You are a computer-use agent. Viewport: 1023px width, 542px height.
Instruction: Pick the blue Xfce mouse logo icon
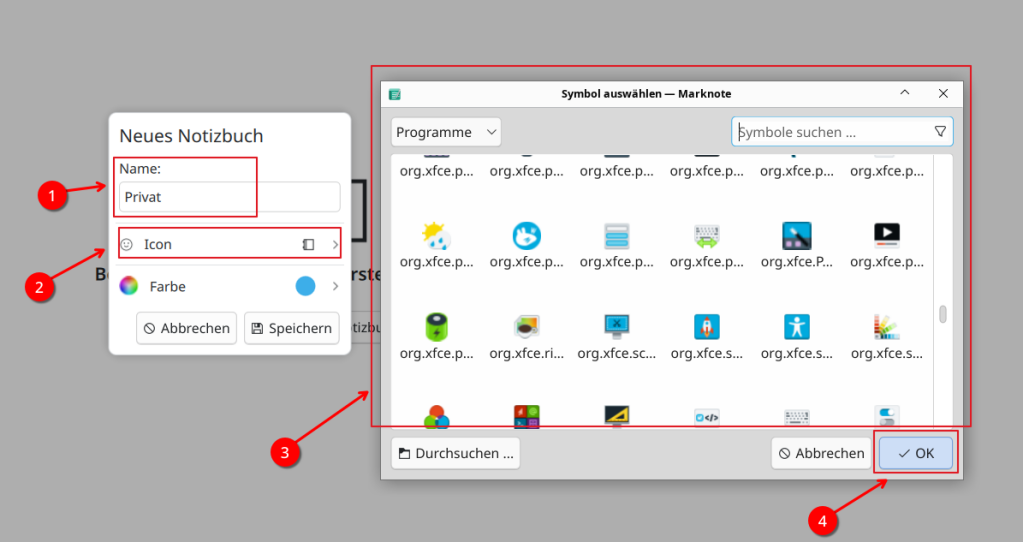526,236
